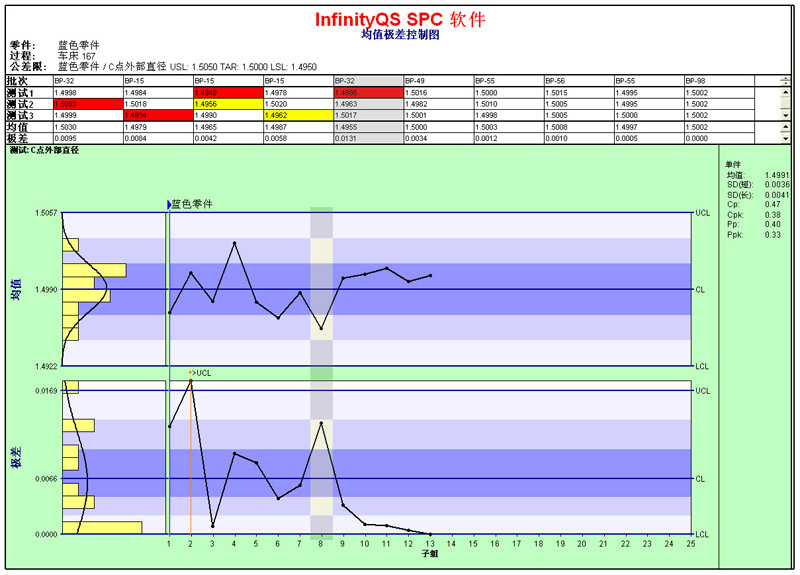Viewport: 800px width, 575px height.
Task: Click the 均值 row header in the table
Action: (x=29, y=127)
